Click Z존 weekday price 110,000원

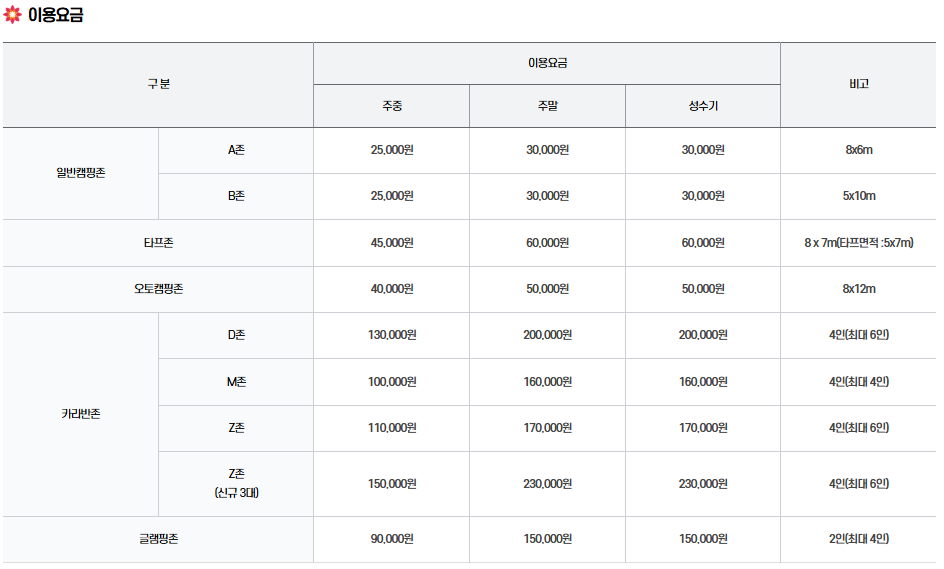tap(392, 428)
